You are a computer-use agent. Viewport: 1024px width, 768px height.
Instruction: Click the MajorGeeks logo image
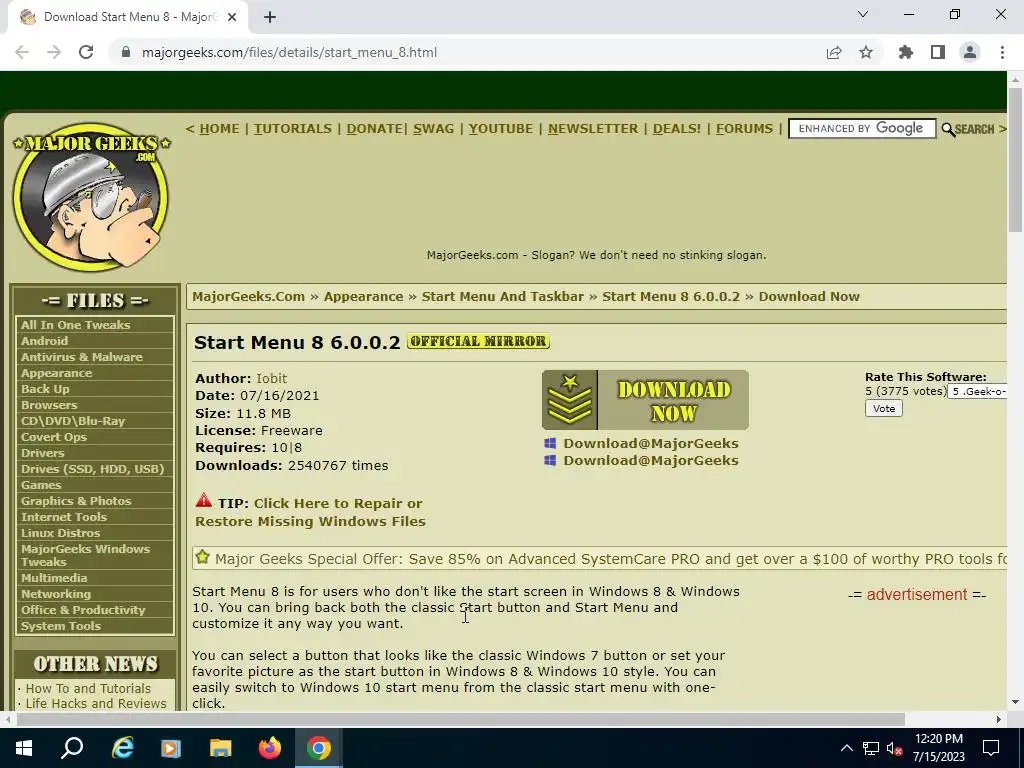pyautogui.click(x=91, y=197)
